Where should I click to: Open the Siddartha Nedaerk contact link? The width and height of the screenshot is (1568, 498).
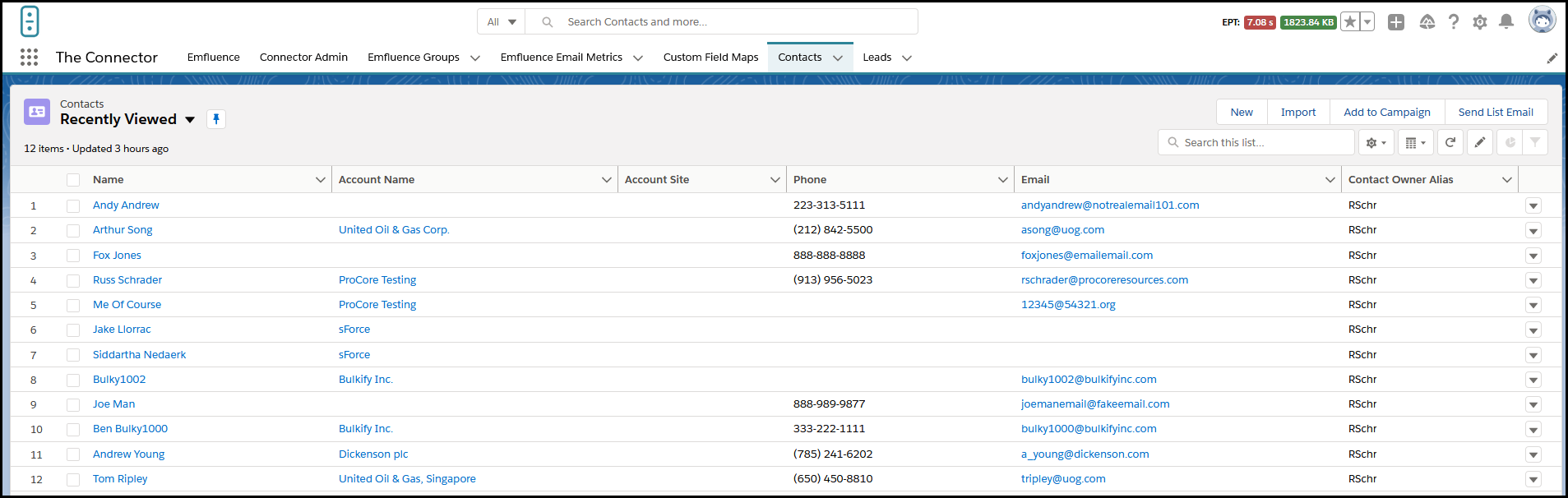139,355
